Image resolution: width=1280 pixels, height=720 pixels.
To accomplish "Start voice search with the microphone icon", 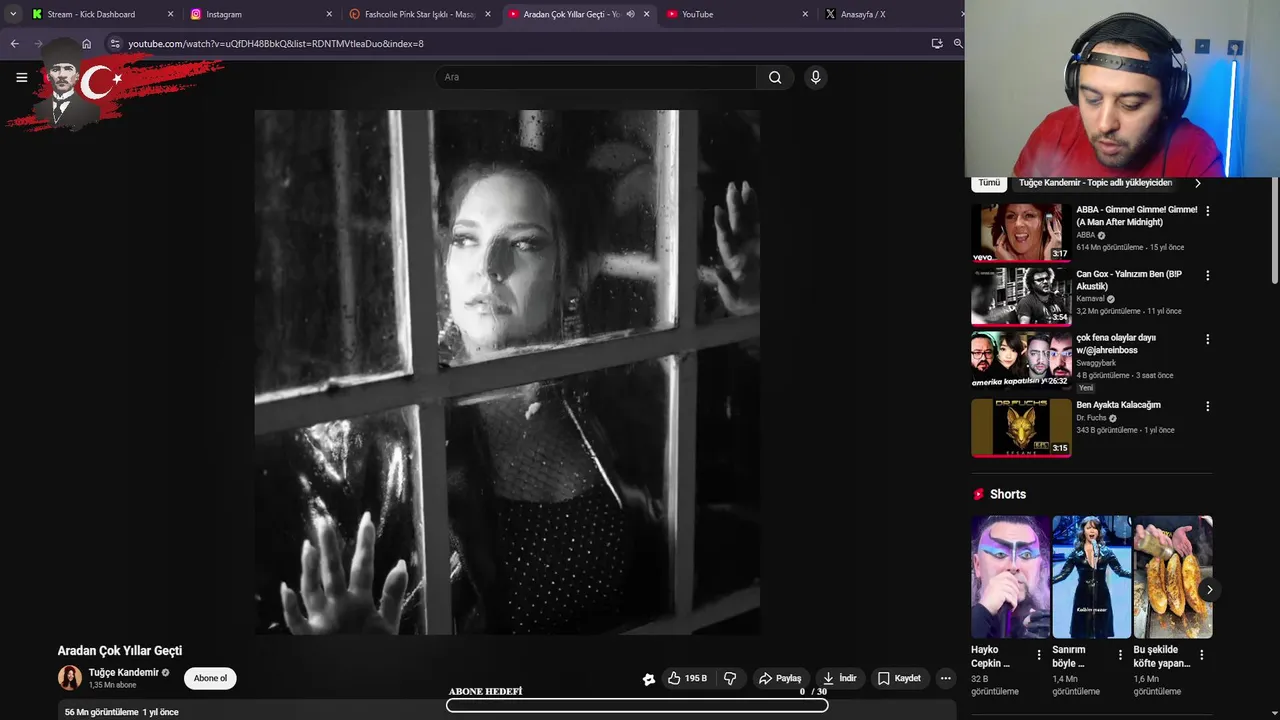I will [x=815, y=77].
